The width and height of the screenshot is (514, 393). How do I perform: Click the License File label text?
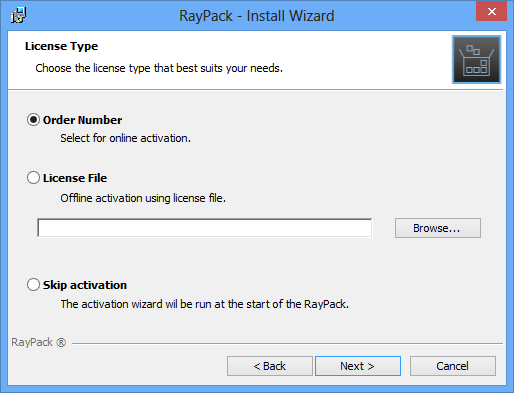75,178
